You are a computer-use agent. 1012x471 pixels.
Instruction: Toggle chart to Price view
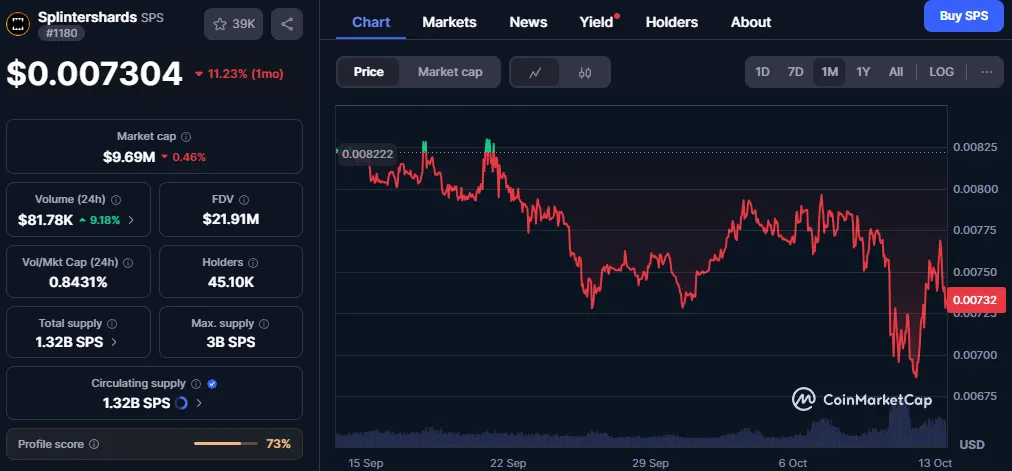click(368, 72)
